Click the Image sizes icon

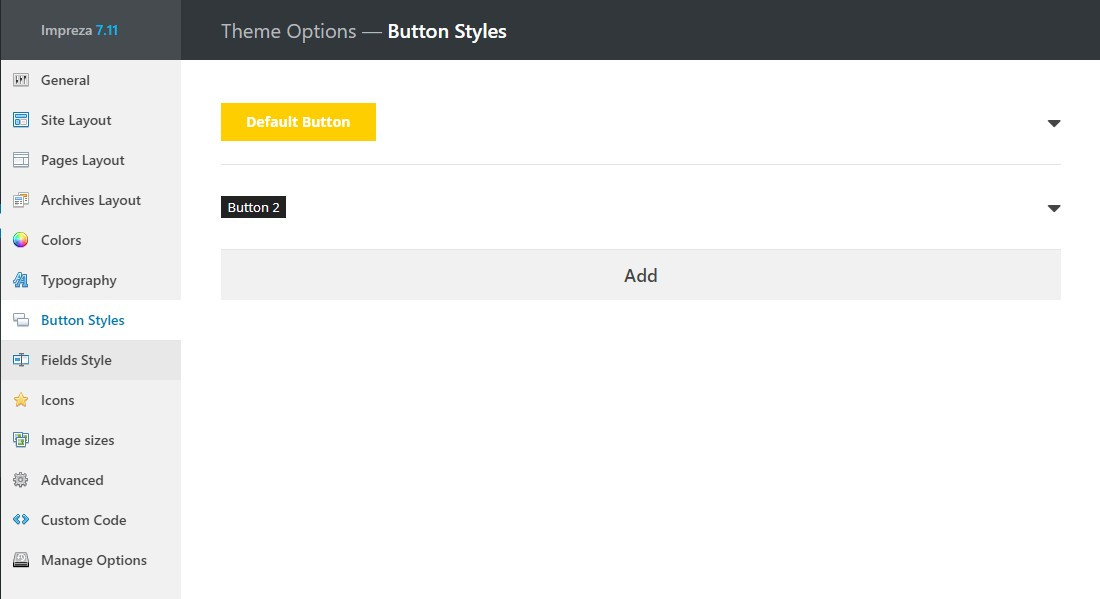click(21, 440)
